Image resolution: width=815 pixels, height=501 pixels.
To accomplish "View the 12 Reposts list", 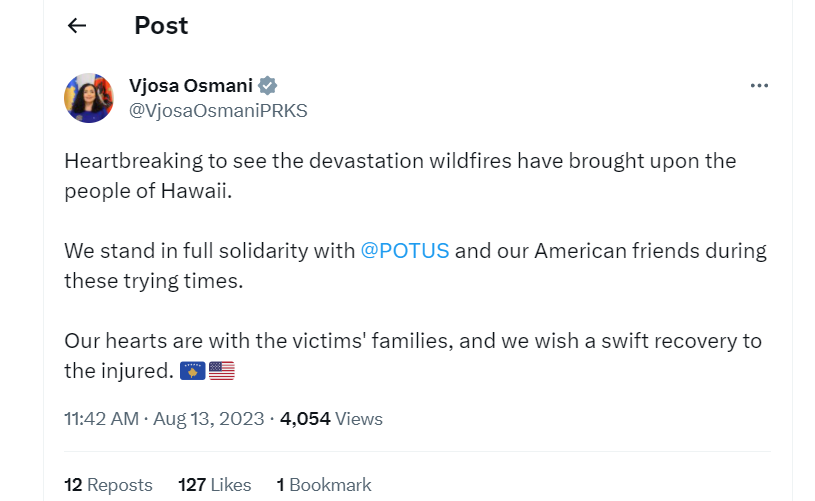I will click(108, 485).
